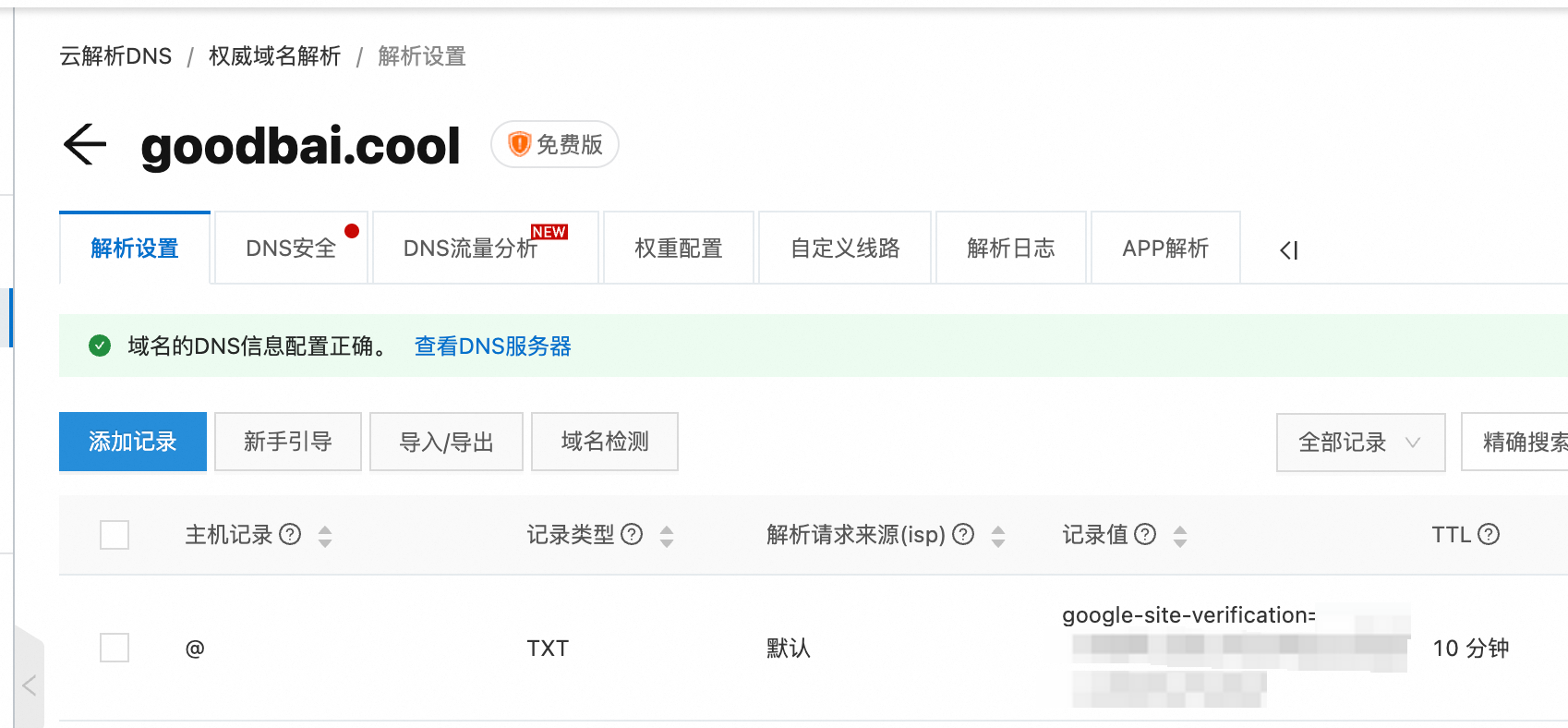Image resolution: width=1568 pixels, height=728 pixels.
Task: Click the 添加记录 button
Action: click(x=133, y=442)
